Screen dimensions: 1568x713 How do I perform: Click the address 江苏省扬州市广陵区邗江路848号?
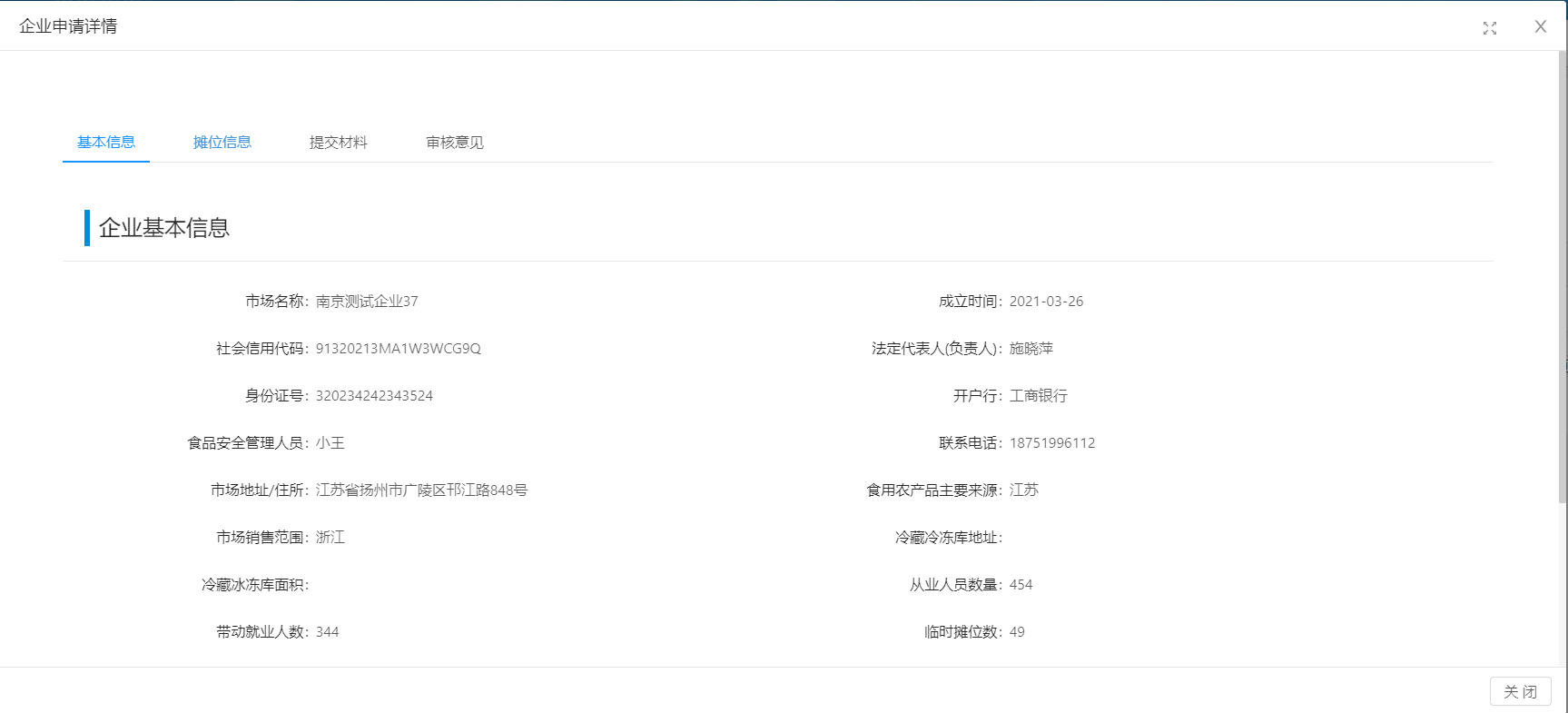pos(421,490)
